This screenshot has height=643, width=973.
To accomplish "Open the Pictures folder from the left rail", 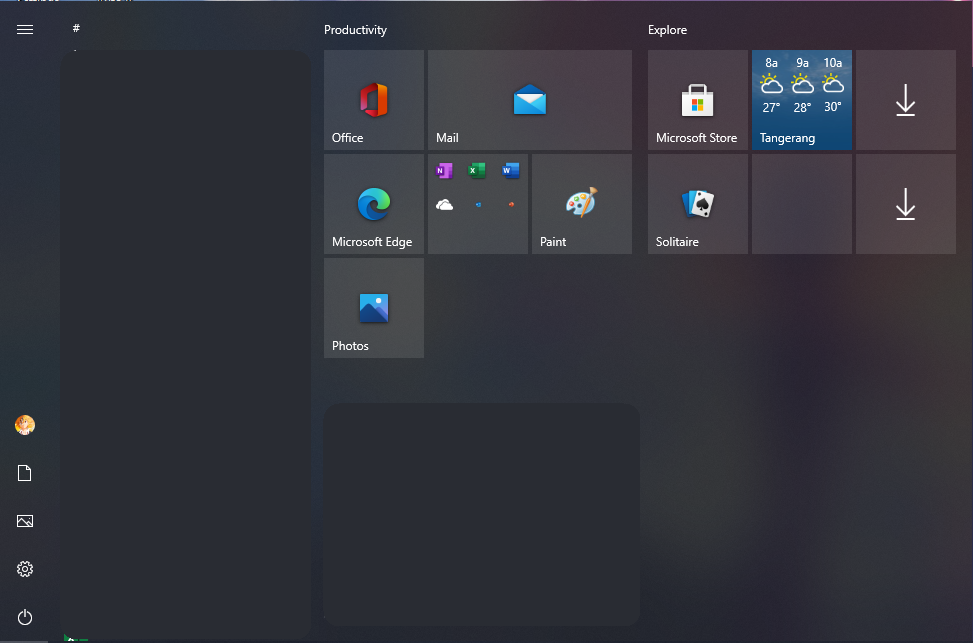I will click(x=25, y=521).
